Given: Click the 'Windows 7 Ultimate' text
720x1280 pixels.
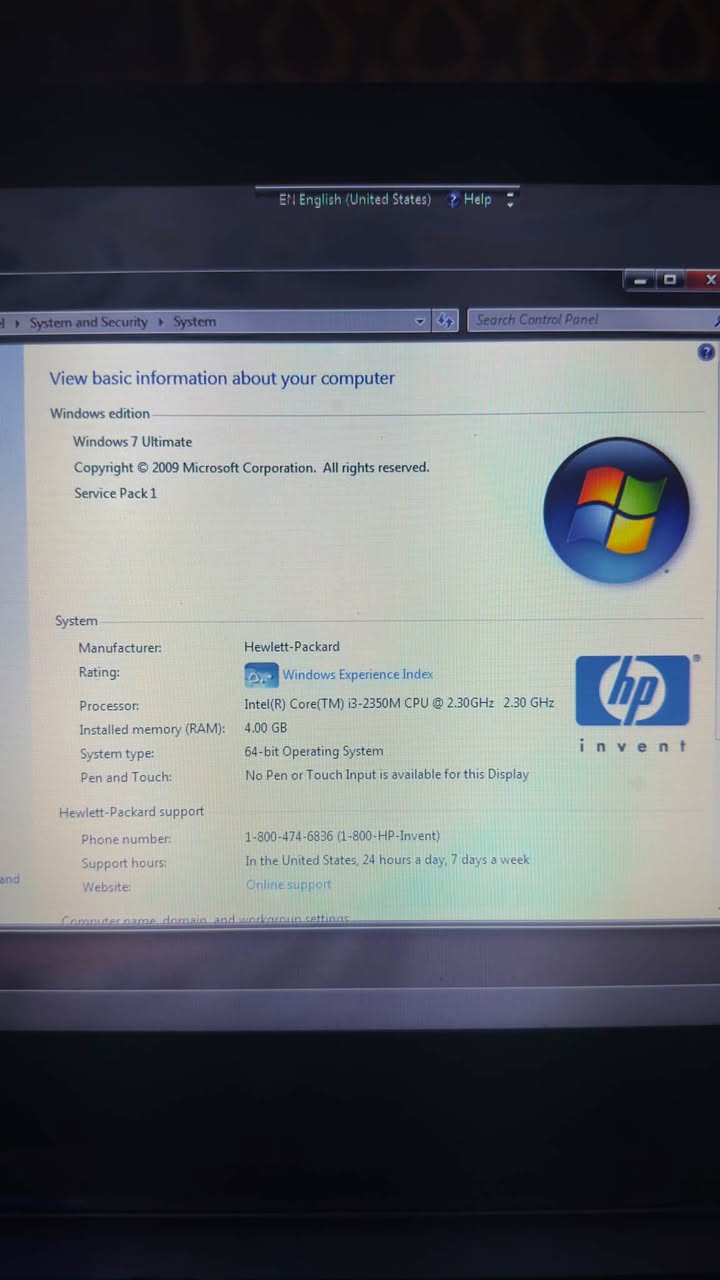Looking at the screenshot, I should point(132,442).
